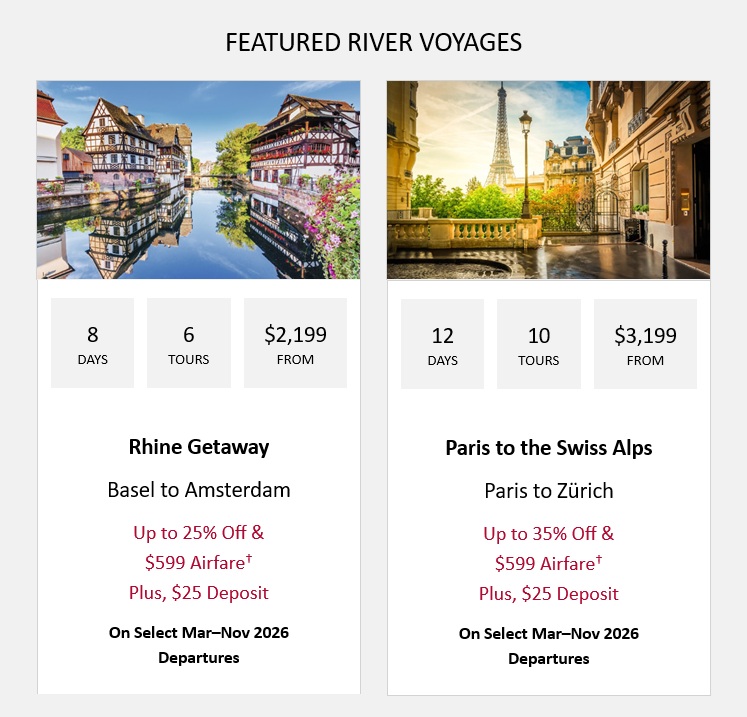The height and width of the screenshot is (717, 747).
Task: Click the 10 Tours tile
Action: pos(539,344)
